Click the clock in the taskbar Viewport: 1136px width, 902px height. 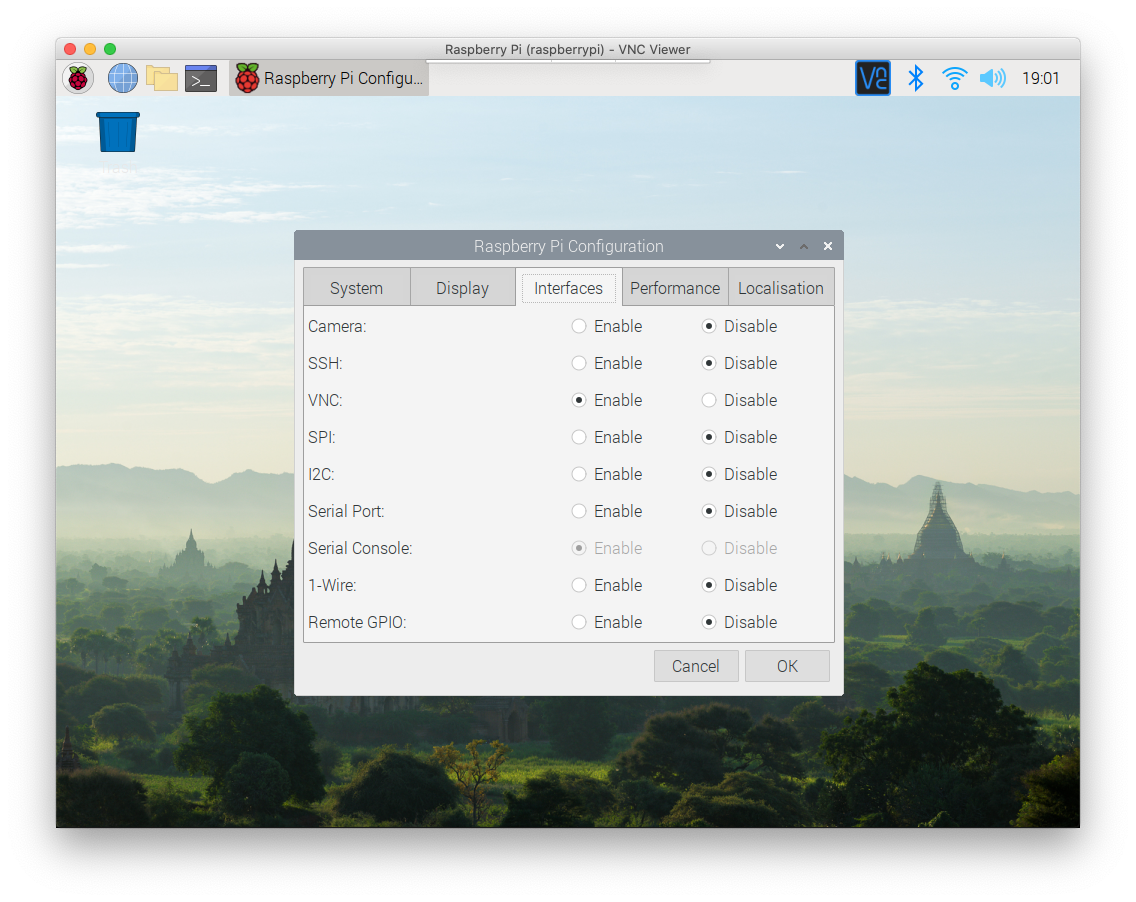pyautogui.click(x=1041, y=77)
